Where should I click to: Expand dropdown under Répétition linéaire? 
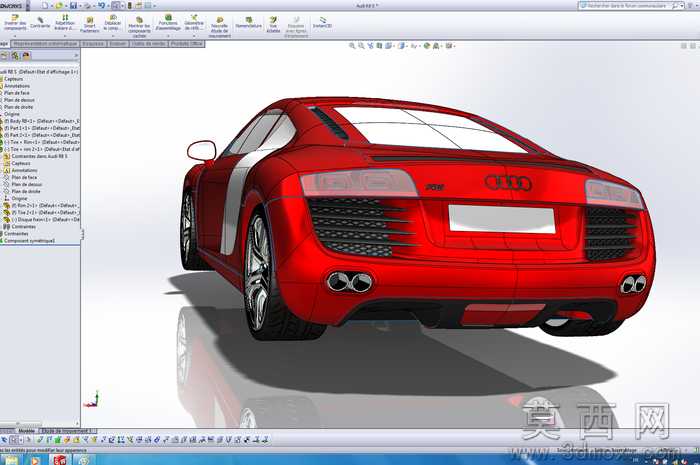[x=65, y=36]
